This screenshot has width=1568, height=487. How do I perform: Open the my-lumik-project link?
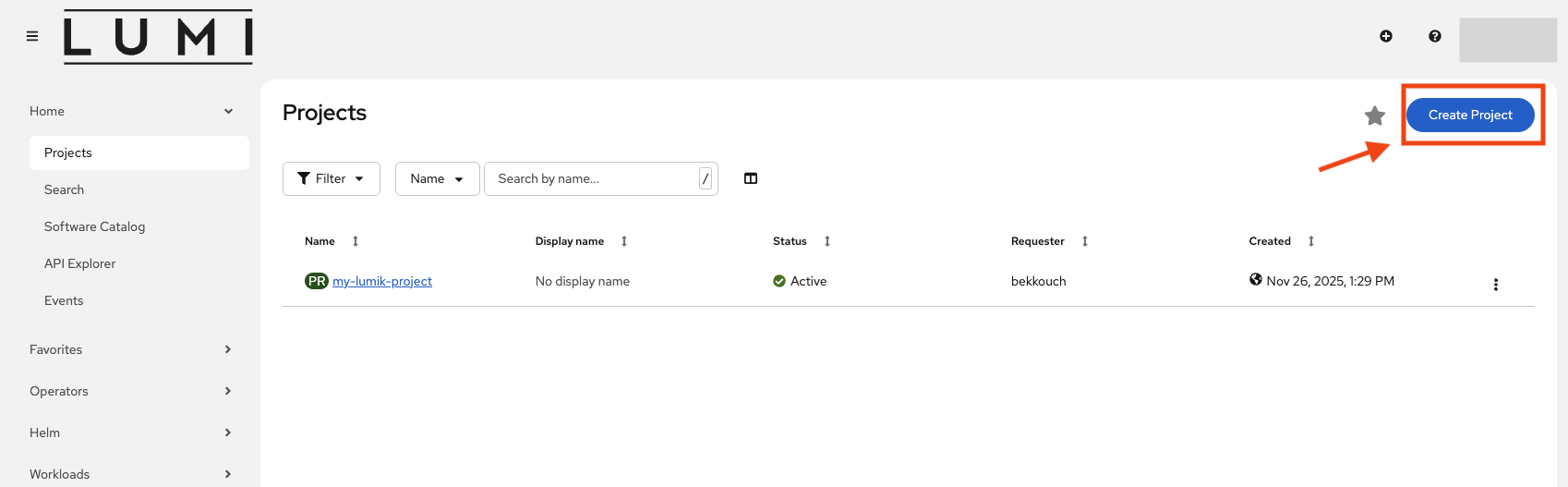[382, 281]
